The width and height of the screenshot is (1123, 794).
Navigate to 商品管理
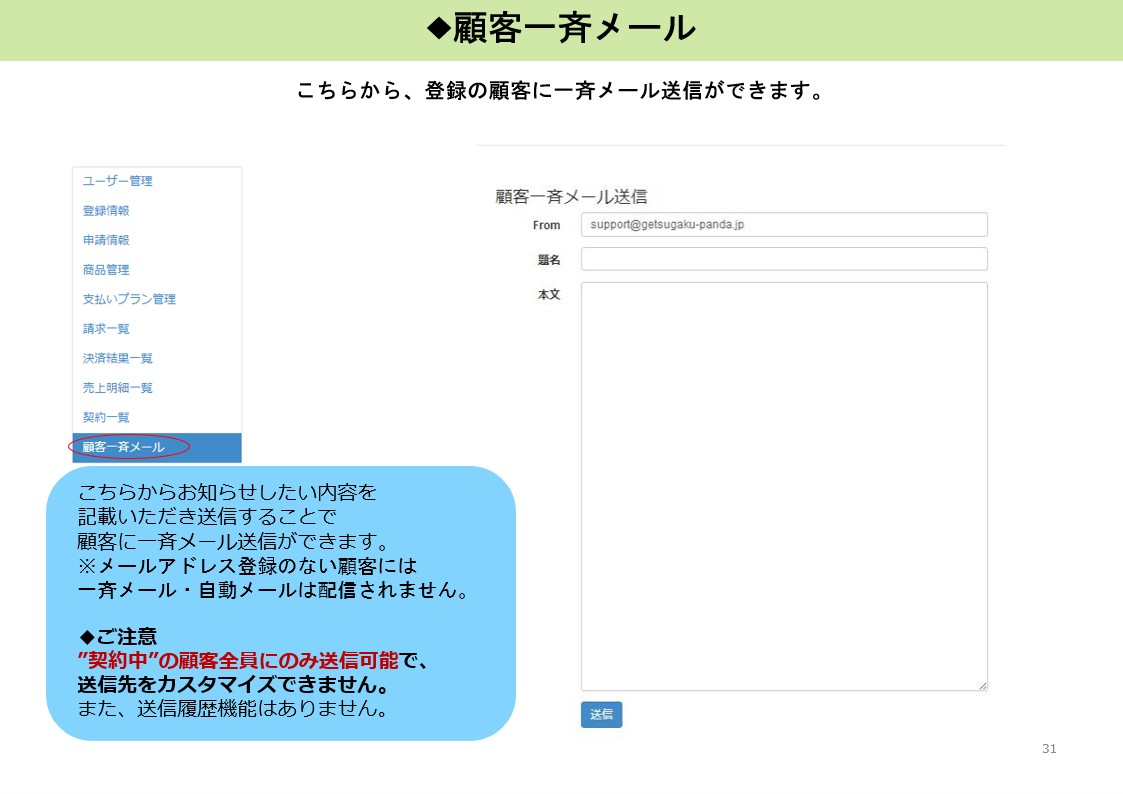(x=106, y=270)
